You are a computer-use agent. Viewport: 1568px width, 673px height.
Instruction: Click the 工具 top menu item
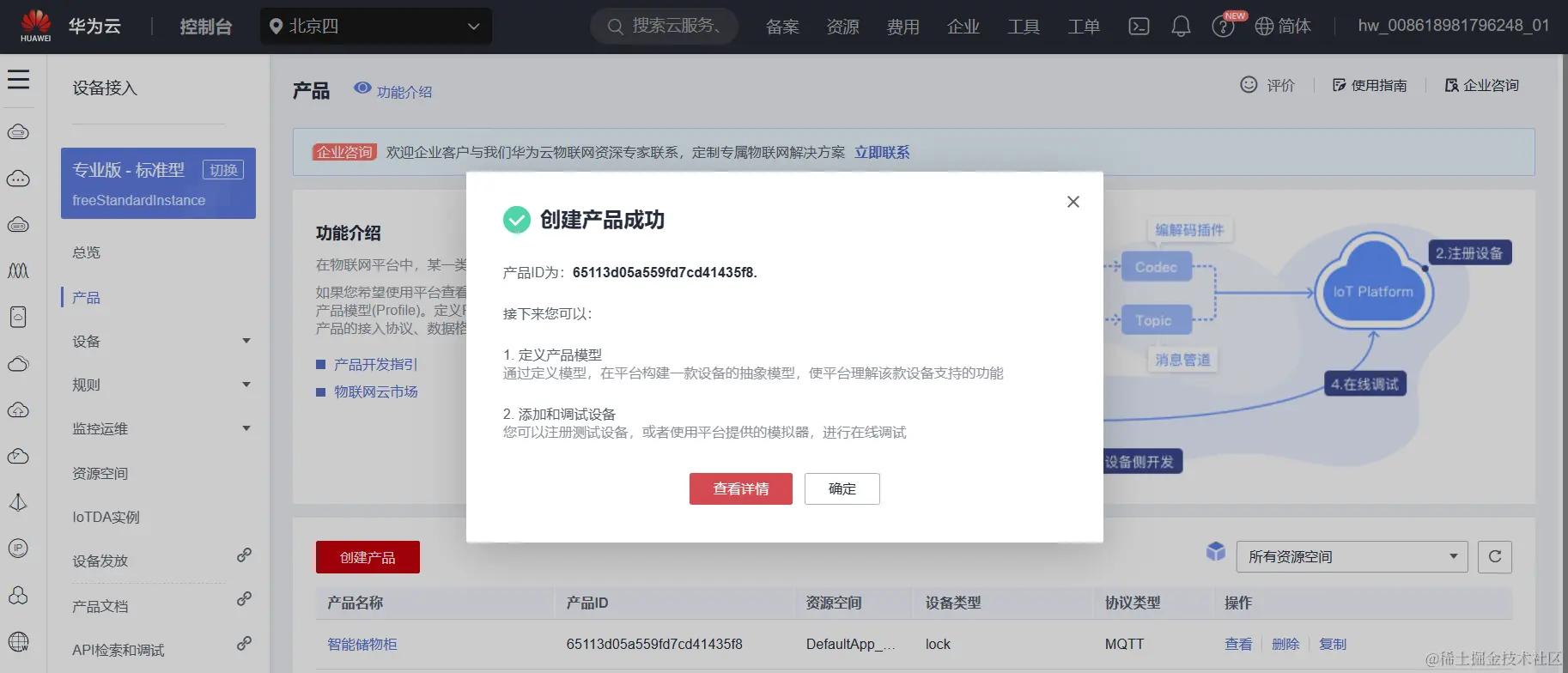1023,27
